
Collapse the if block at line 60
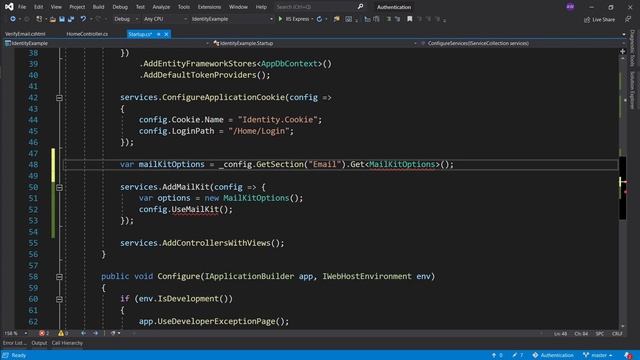pyautogui.click(x=59, y=299)
